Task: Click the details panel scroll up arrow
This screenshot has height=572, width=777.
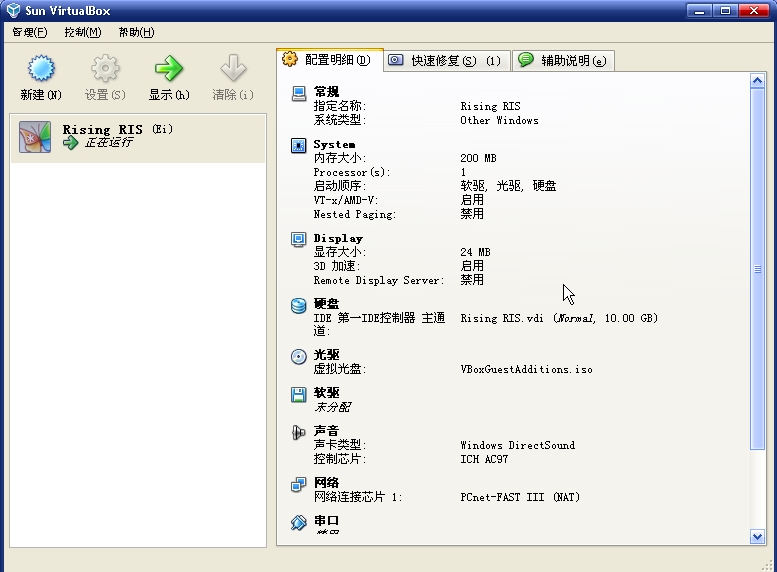Action: (757, 81)
